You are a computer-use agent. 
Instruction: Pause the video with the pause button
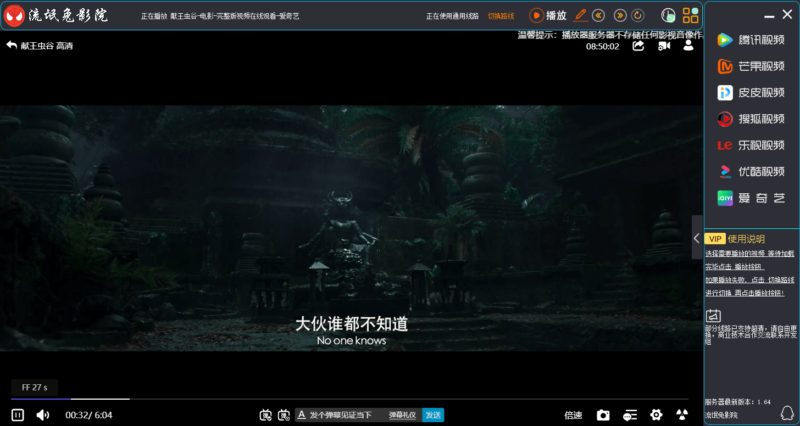coord(17,415)
